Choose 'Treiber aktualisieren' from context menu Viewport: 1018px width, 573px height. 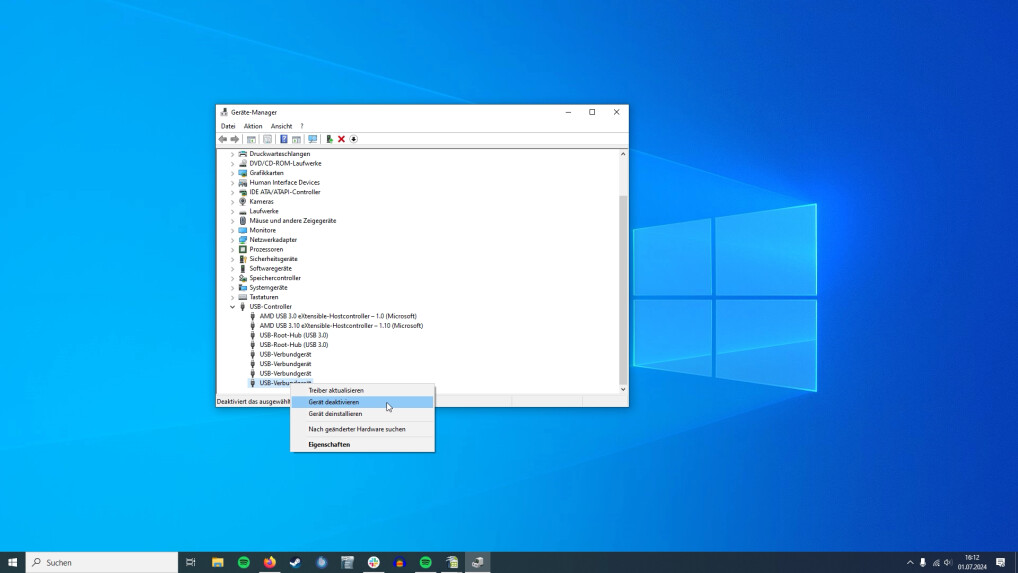pyautogui.click(x=336, y=390)
